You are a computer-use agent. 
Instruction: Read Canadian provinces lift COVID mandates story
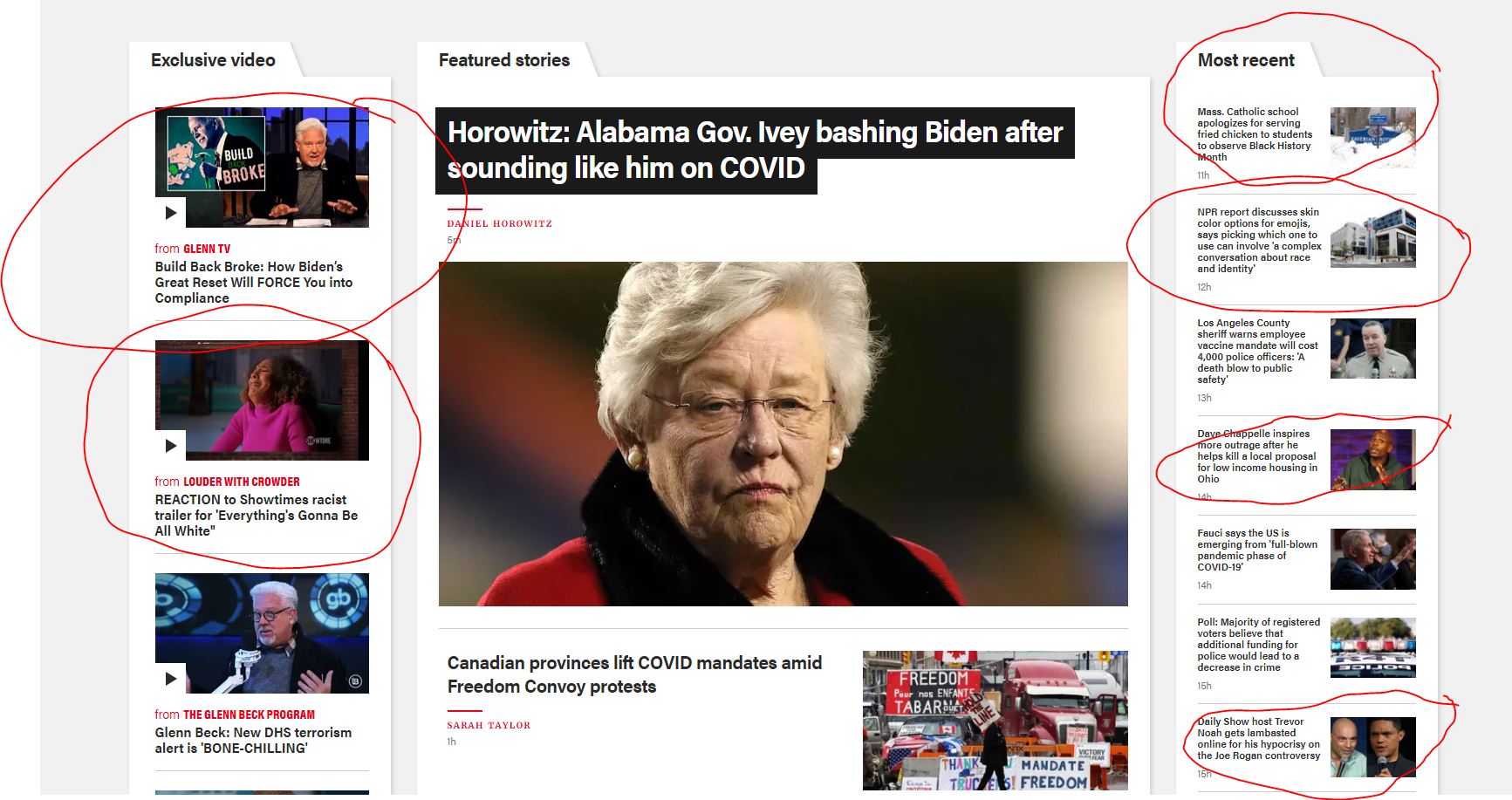tap(634, 674)
